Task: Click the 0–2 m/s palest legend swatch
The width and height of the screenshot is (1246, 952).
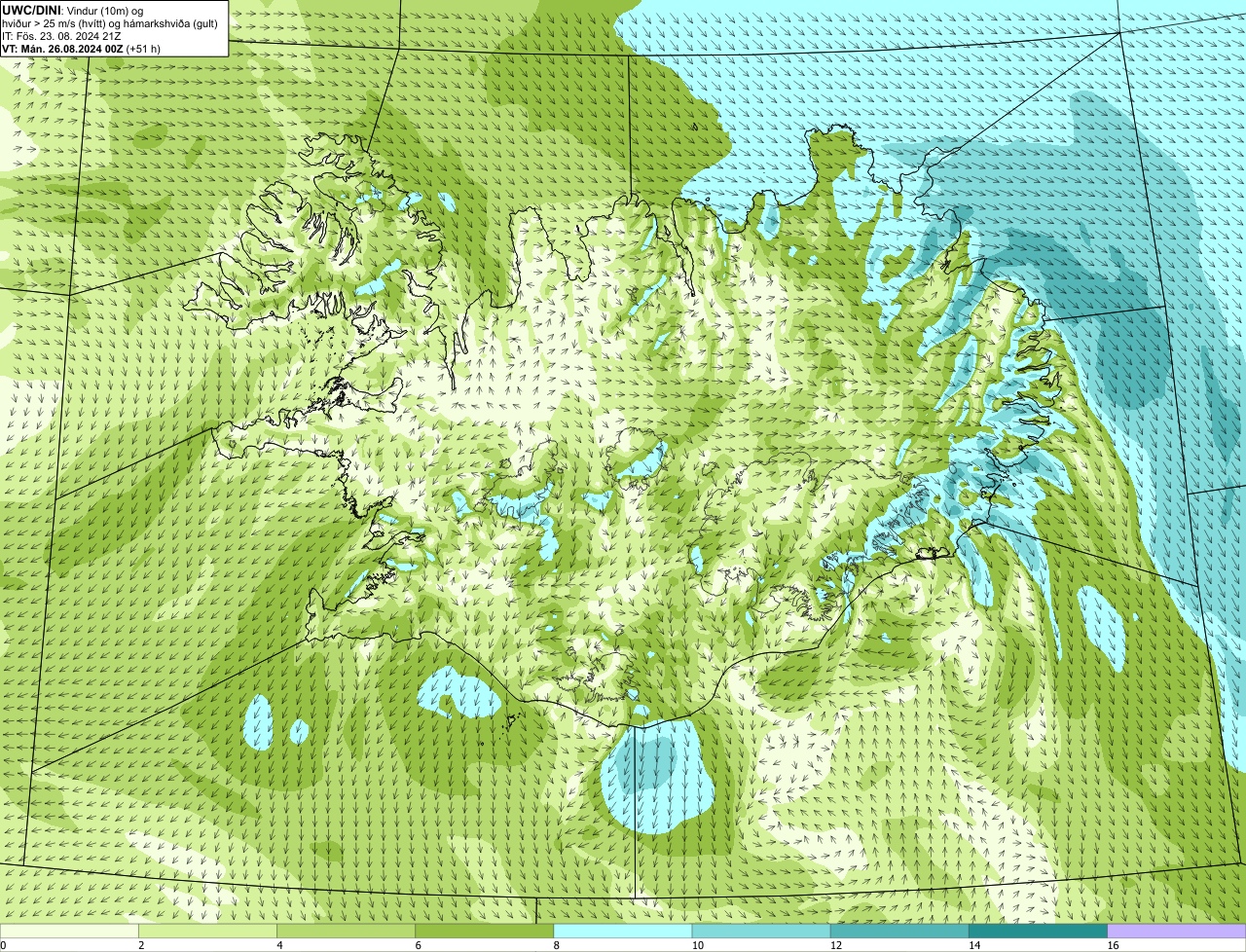Action: pos(69,931)
